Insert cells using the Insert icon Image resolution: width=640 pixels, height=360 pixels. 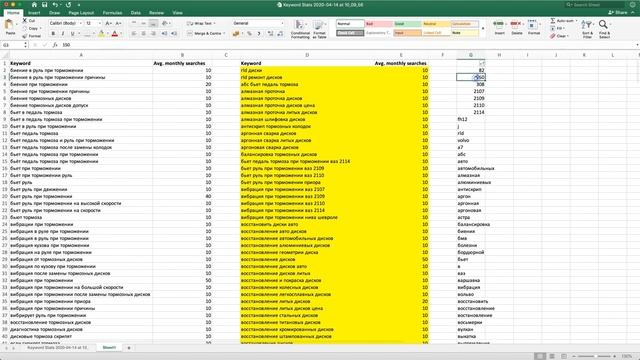499,28
